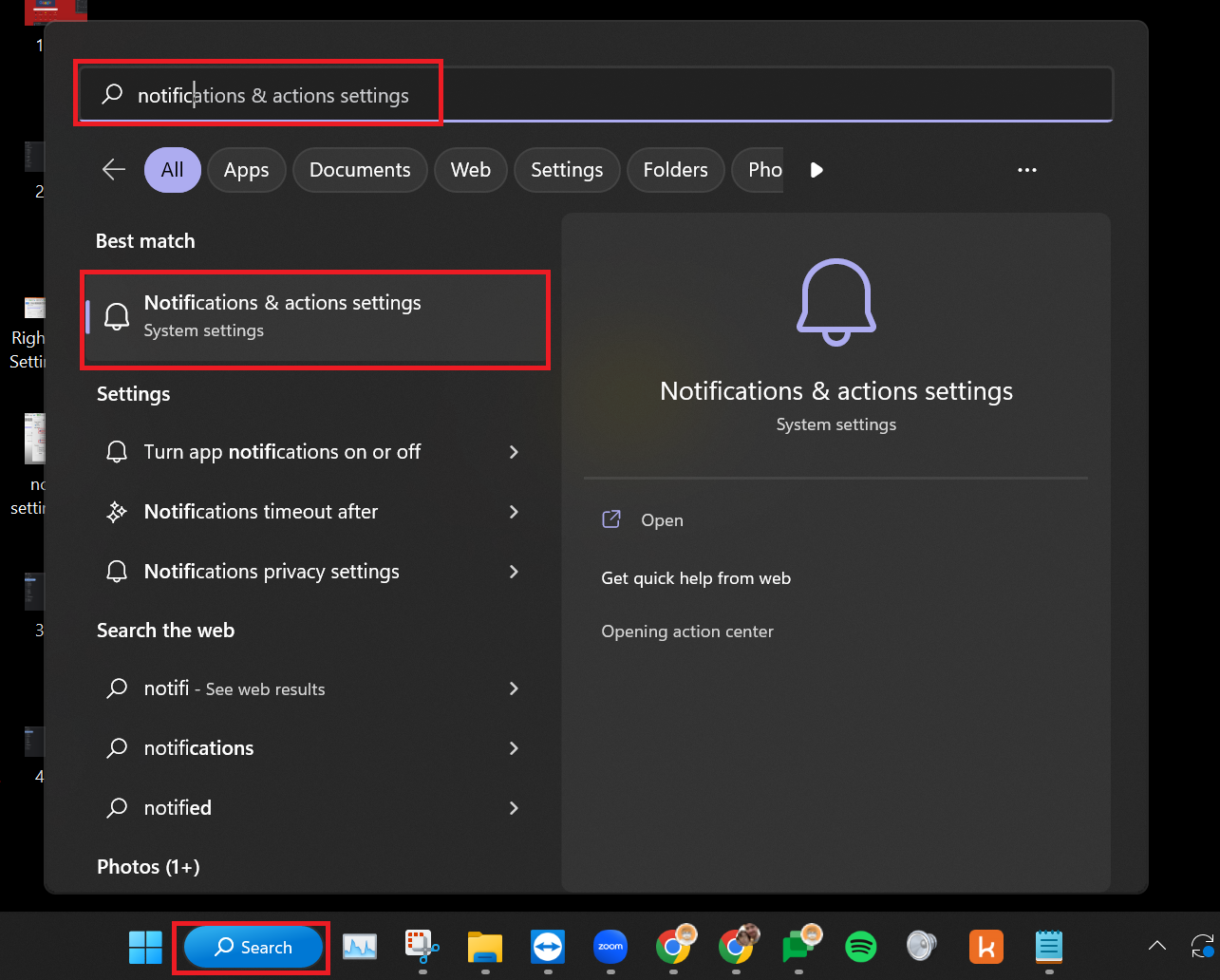The image size is (1220, 980).
Task: Expand 'Turn app notifications on or off' result
Action: pyautogui.click(x=514, y=452)
